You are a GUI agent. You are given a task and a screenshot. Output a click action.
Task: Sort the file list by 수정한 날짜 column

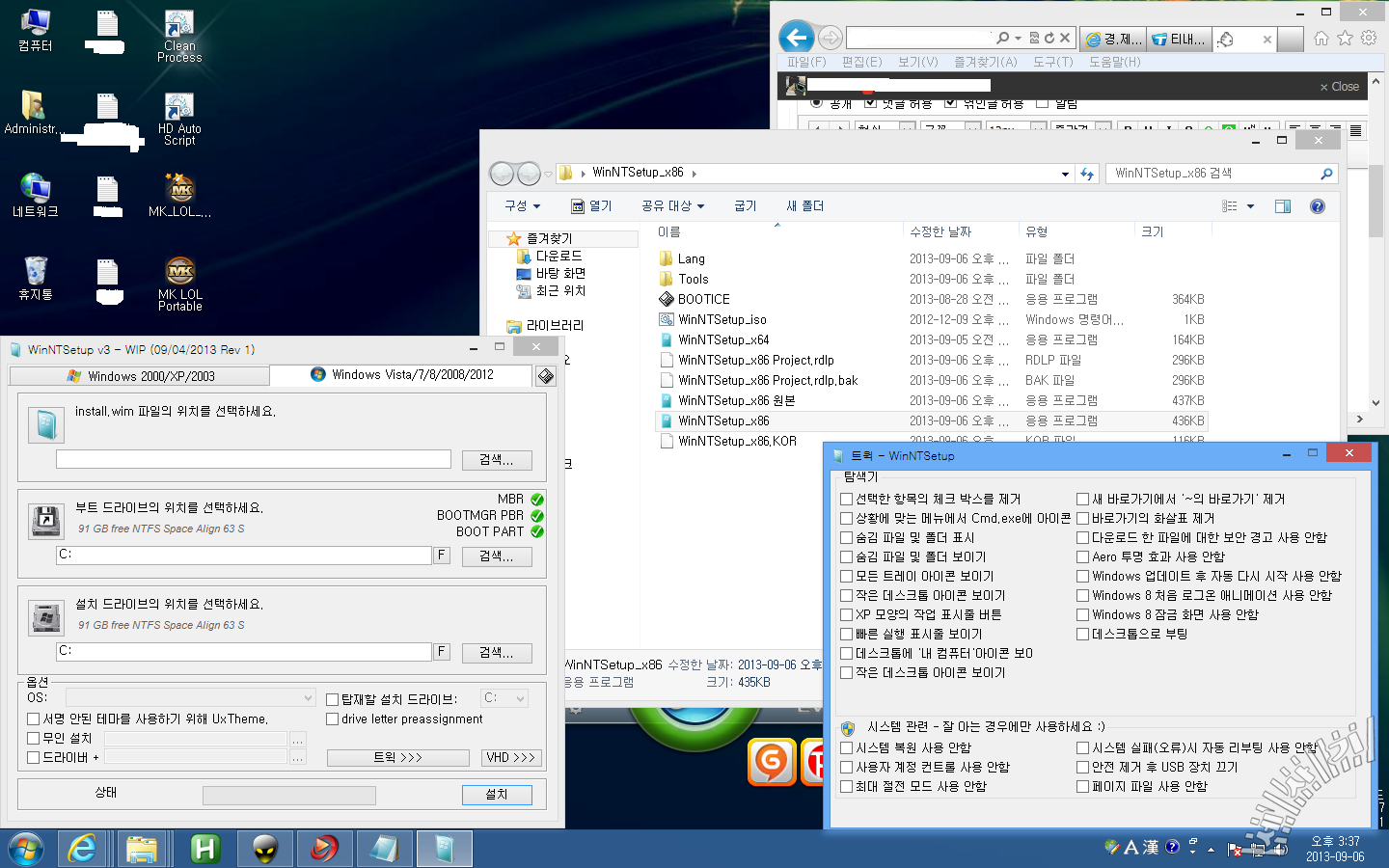coord(940,231)
